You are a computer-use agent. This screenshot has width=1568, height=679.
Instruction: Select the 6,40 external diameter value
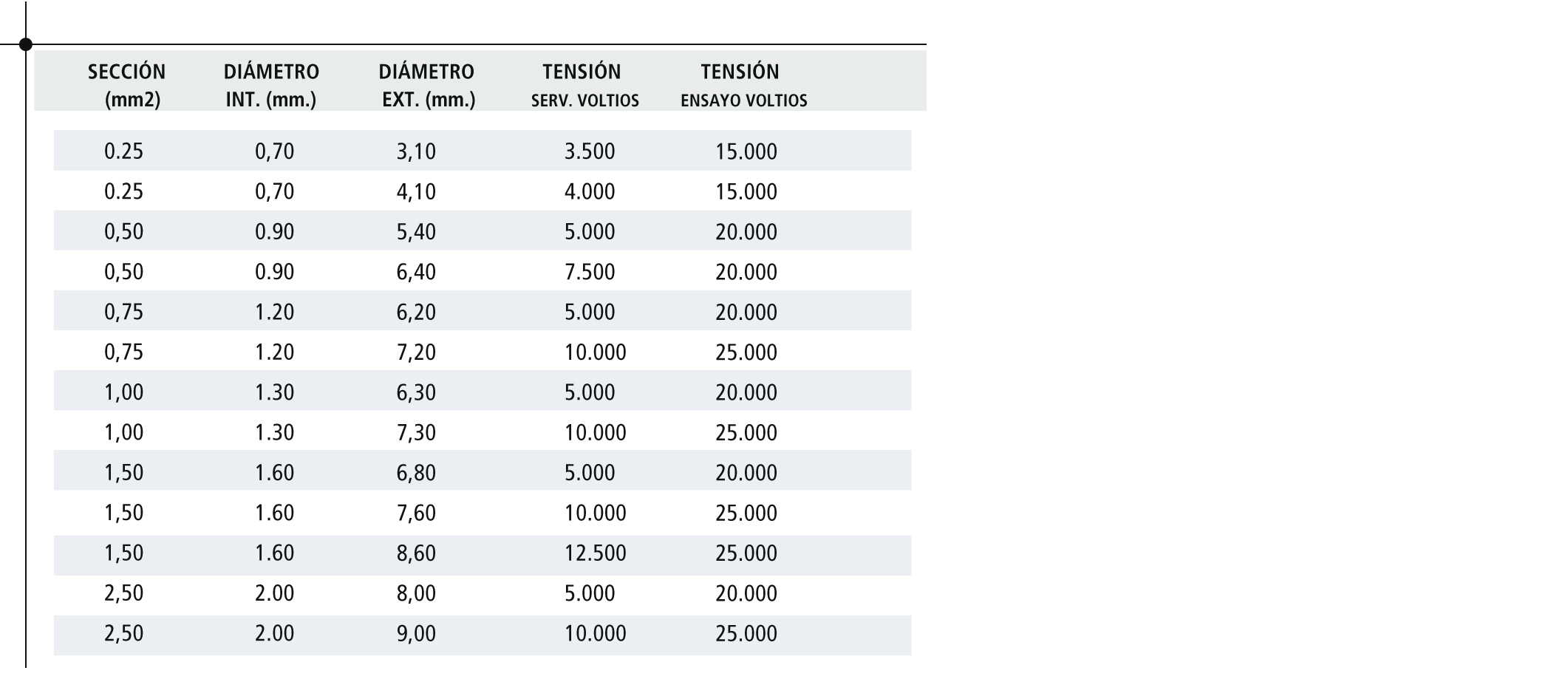tap(416, 272)
